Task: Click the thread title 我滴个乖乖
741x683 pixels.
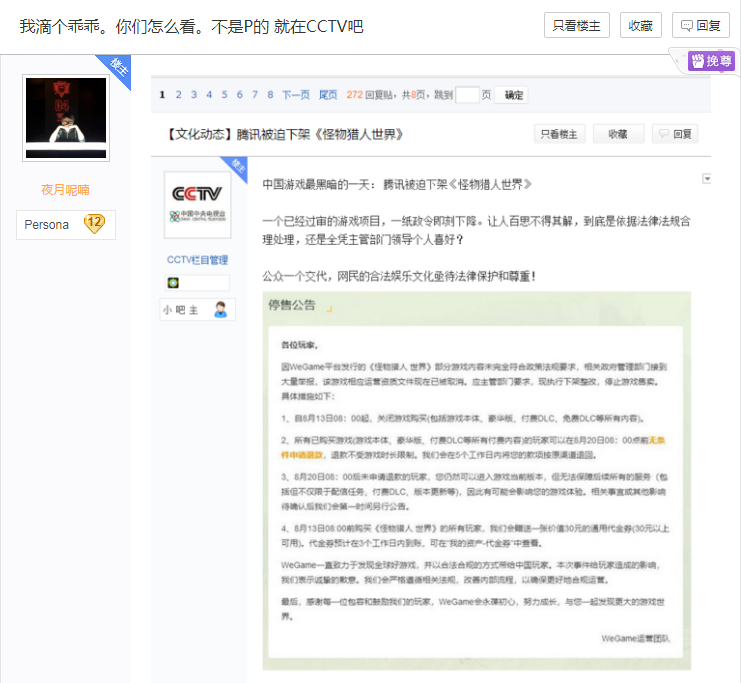Action: click(191, 26)
